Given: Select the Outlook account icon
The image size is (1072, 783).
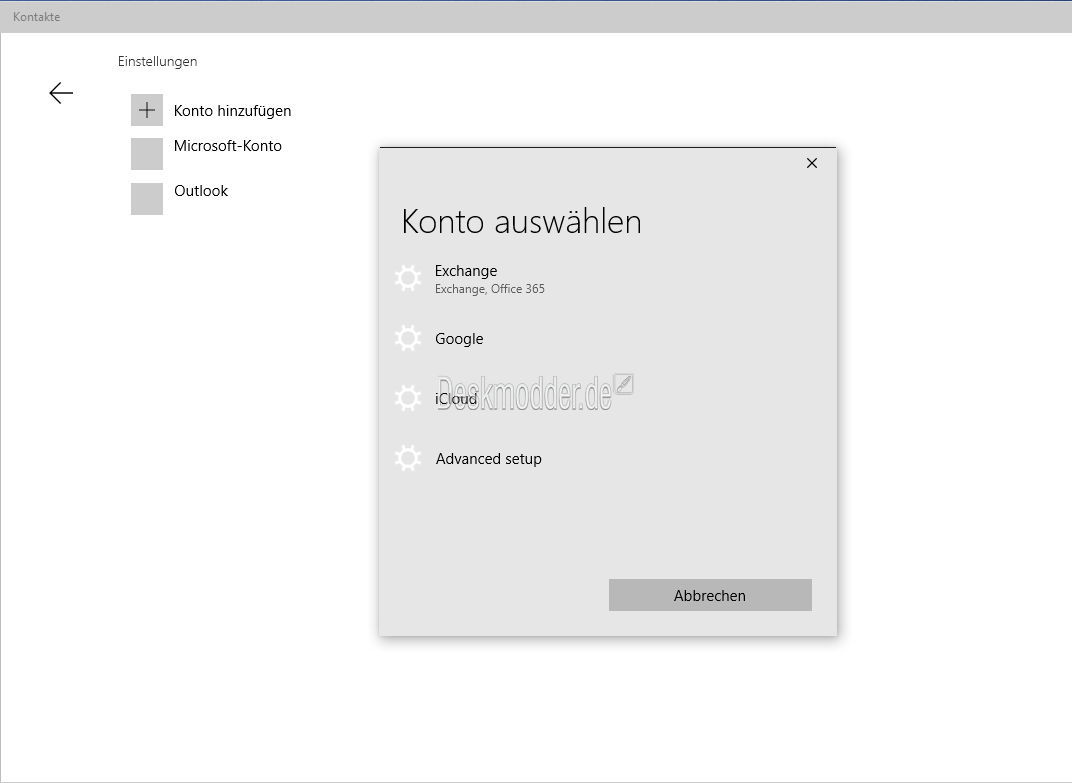Looking at the screenshot, I should coord(147,198).
